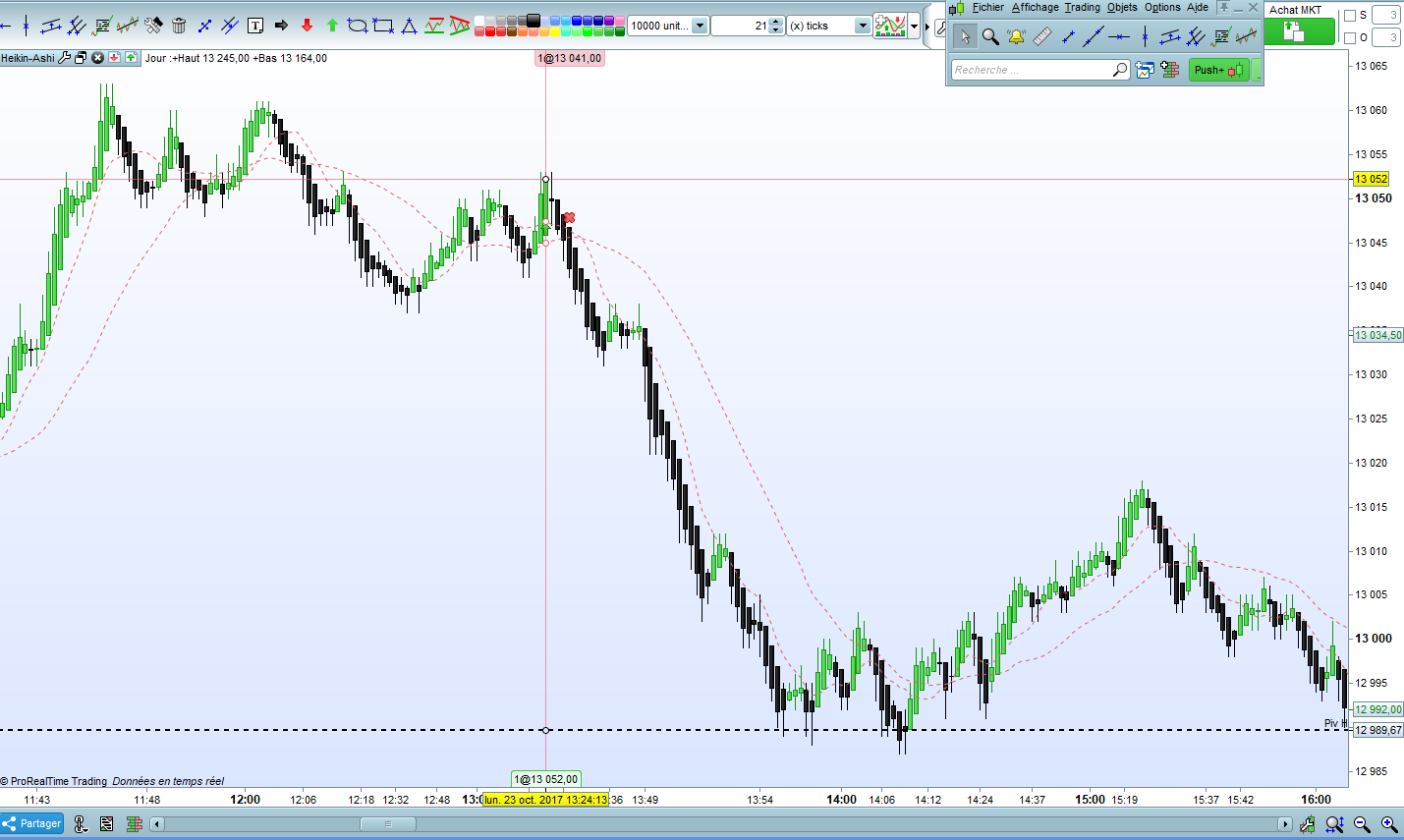Select the blue segment line tool
This screenshot has height=840, width=1404.
point(204,26)
